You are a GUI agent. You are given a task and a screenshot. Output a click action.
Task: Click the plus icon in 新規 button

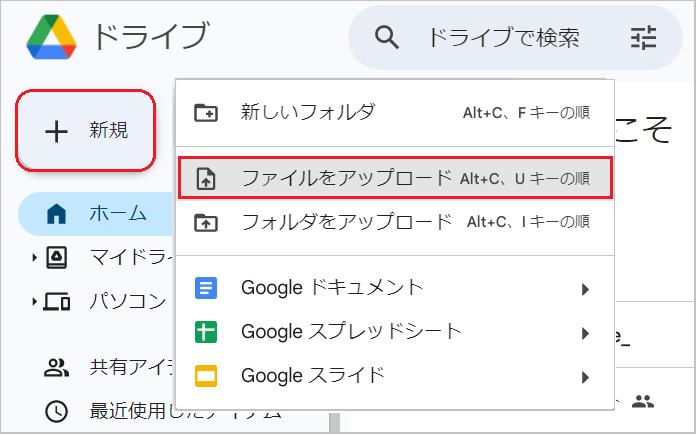[56, 132]
